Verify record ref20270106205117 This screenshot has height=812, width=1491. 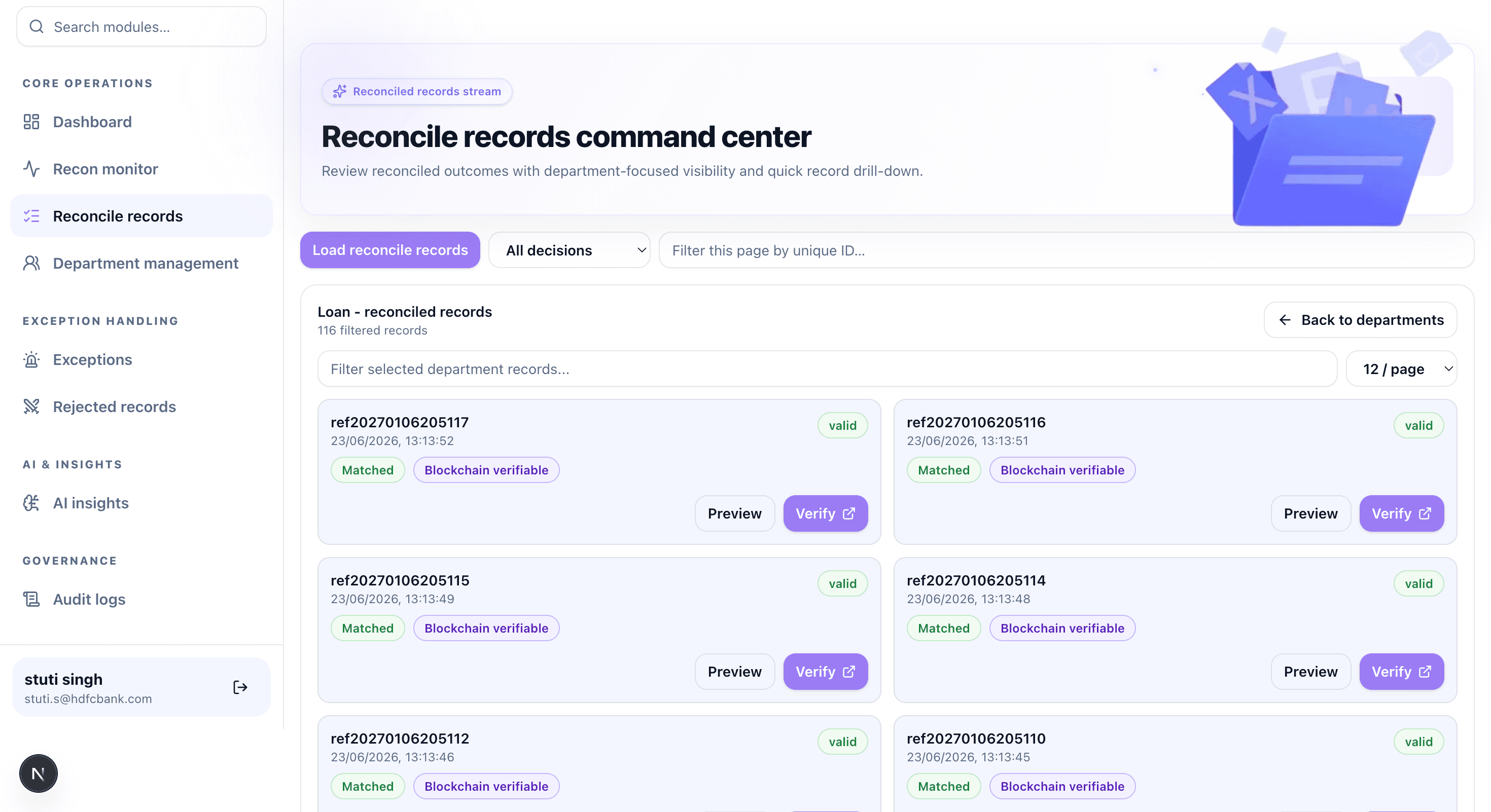[826, 513]
